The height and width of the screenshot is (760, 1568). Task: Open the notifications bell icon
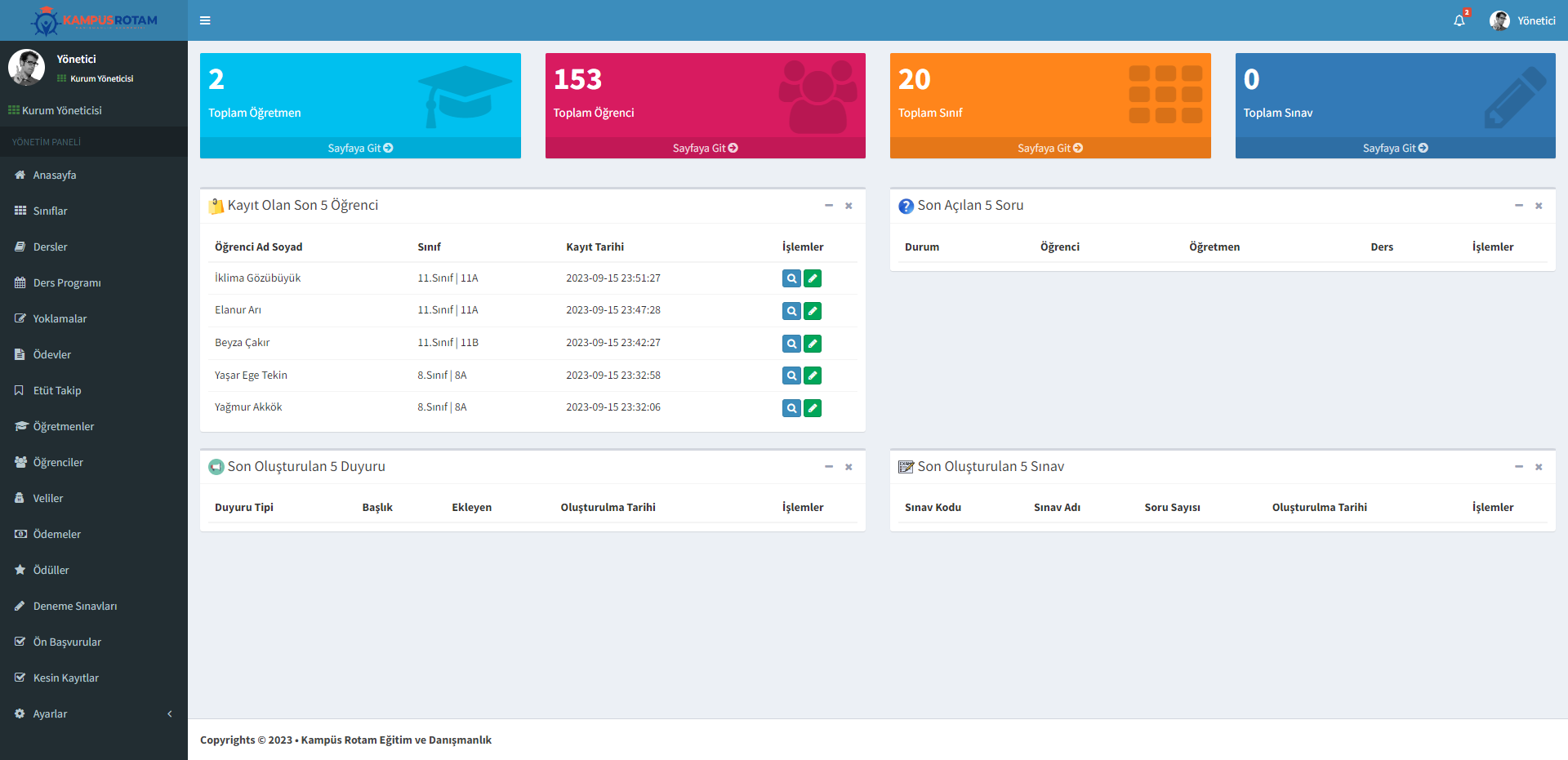1459,20
